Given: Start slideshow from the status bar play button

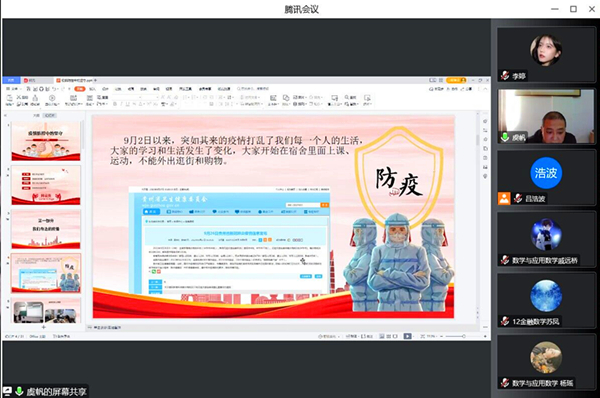Looking at the screenshot, I should pos(407,336).
